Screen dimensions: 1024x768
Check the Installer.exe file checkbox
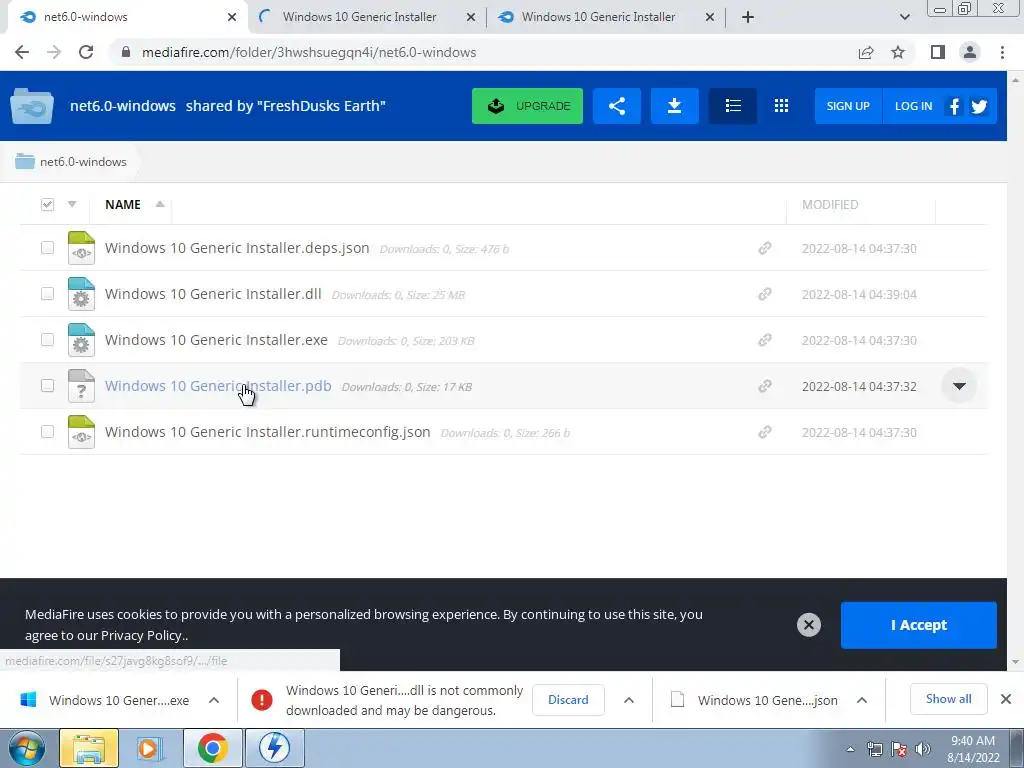click(x=47, y=340)
